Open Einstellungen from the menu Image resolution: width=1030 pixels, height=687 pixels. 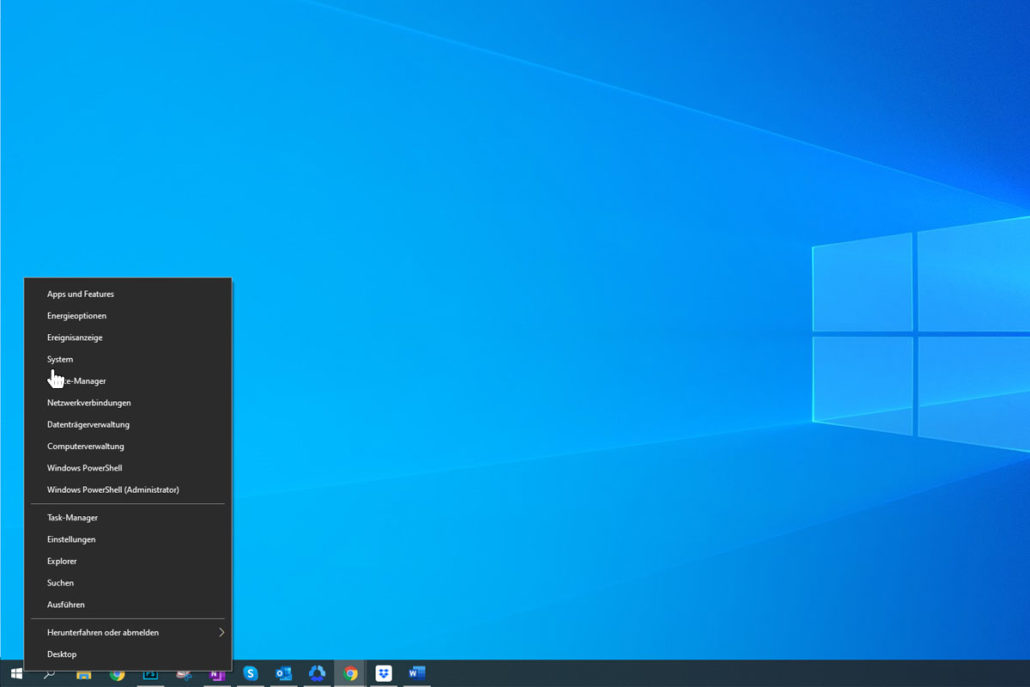71,539
